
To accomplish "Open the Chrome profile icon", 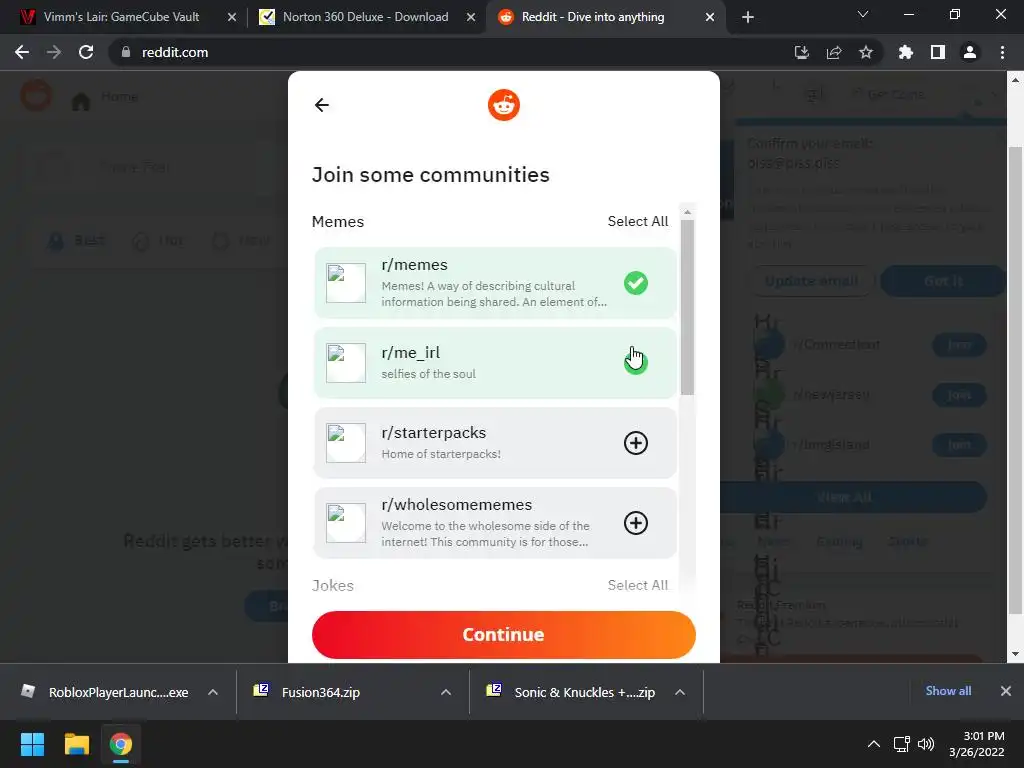I will point(970,52).
